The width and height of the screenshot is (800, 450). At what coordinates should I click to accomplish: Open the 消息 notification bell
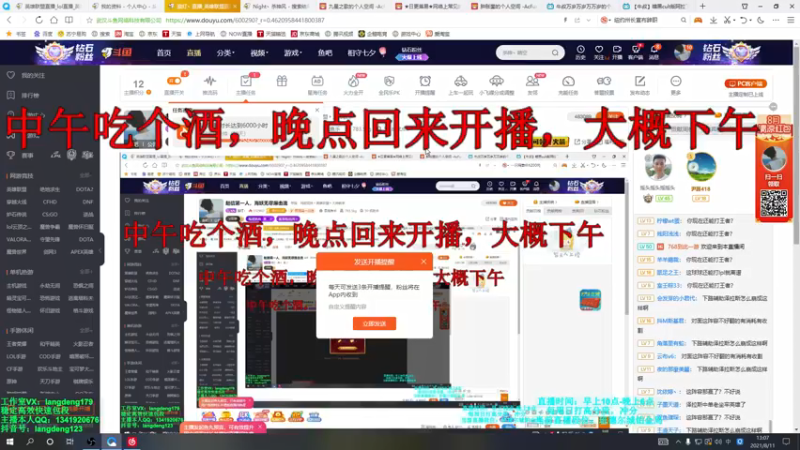click(x=655, y=53)
